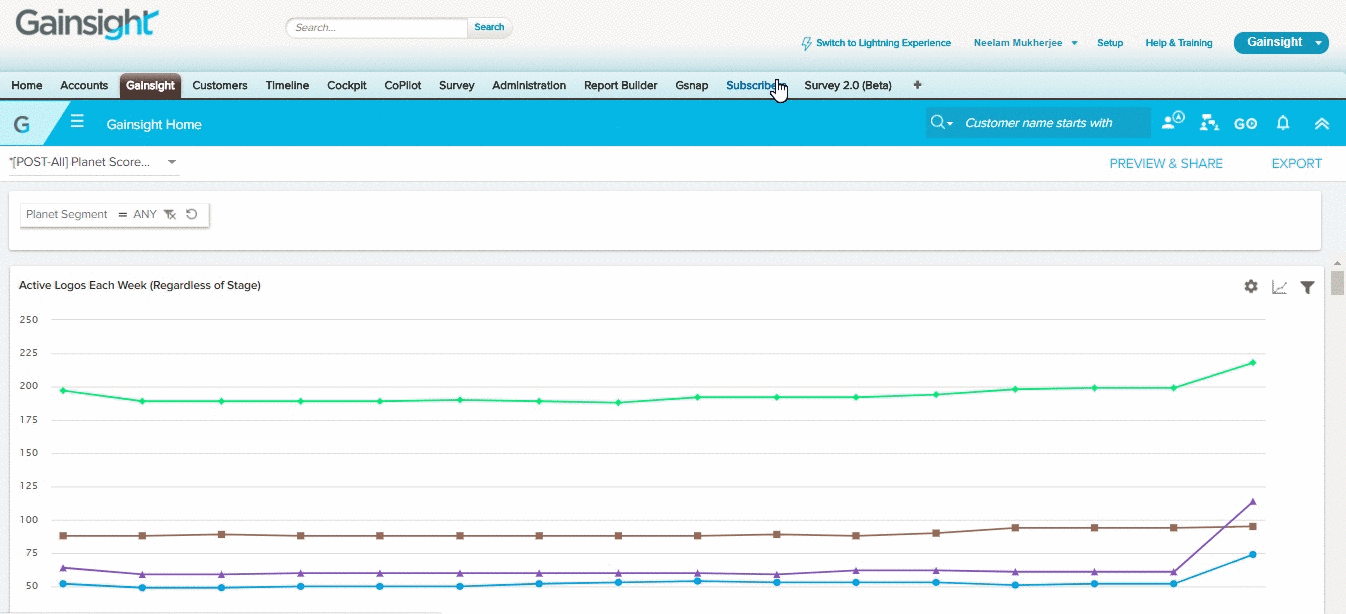Click the 100 y-axis label
This screenshot has width=1346, height=614.
pos(29,520)
